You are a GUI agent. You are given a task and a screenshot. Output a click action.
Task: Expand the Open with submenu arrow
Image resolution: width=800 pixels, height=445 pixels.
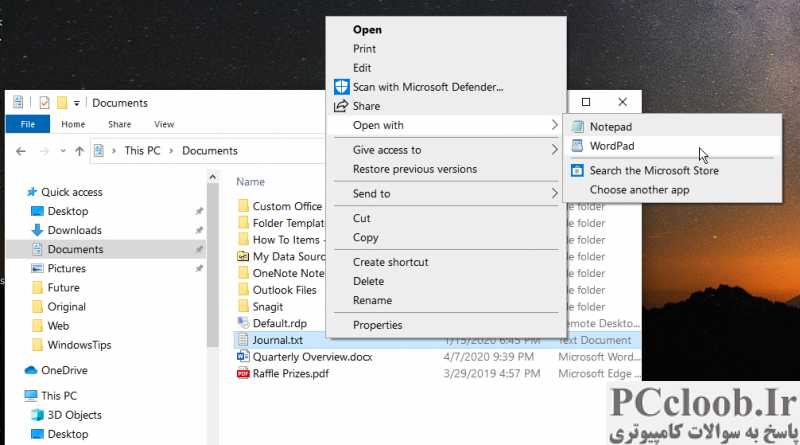(555, 125)
